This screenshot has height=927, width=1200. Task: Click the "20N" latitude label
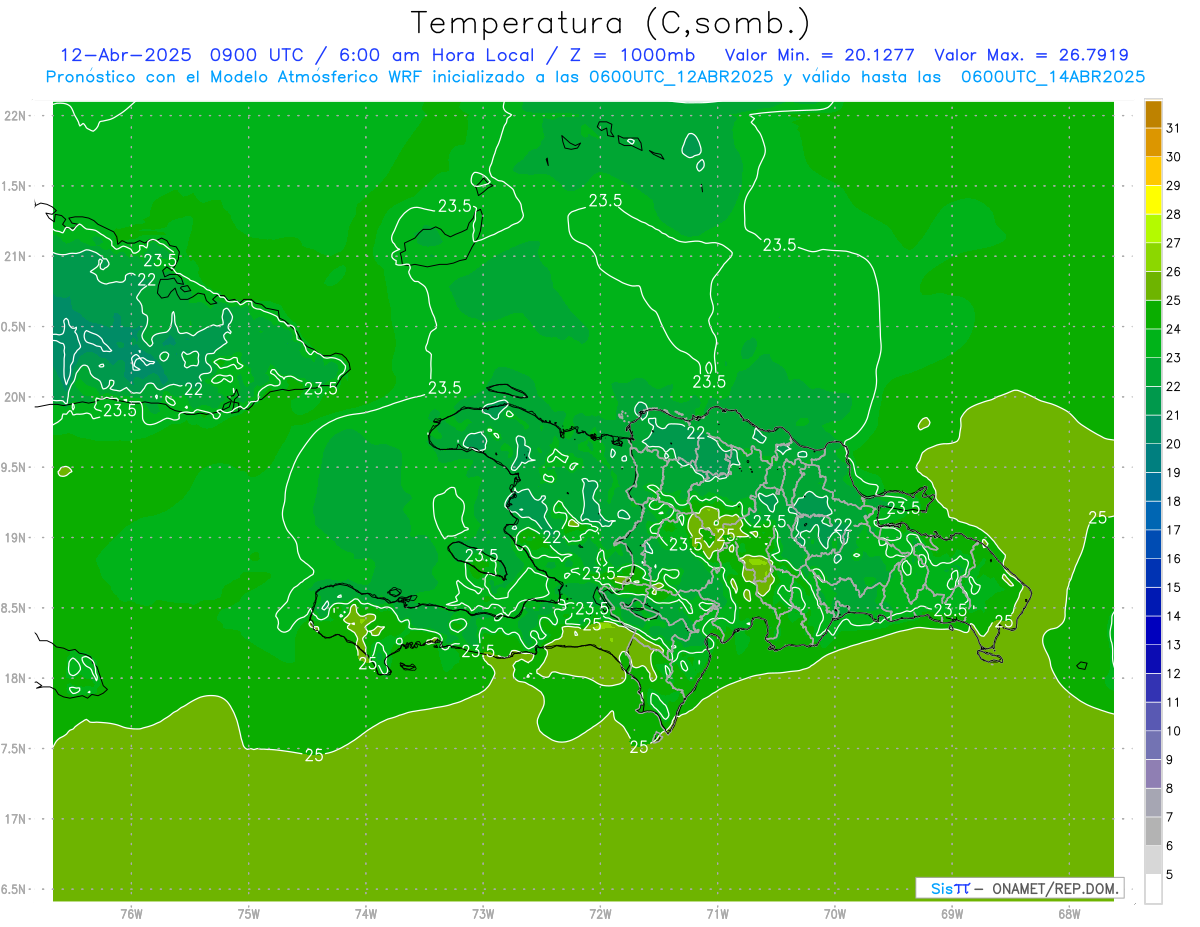[17, 398]
